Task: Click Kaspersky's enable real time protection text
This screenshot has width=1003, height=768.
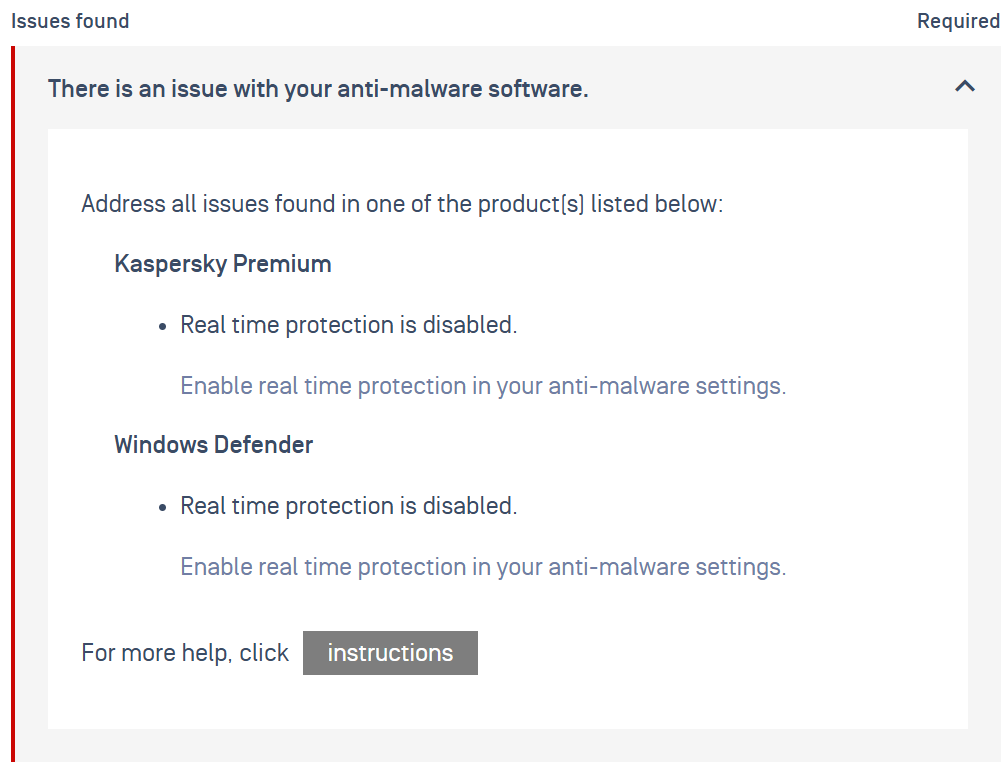Action: [x=483, y=386]
